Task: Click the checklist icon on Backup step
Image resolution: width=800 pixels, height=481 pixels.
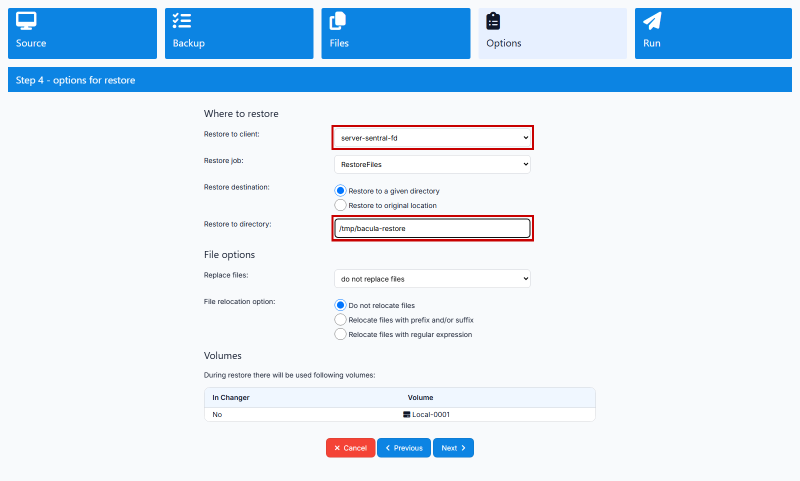Action: (x=182, y=21)
